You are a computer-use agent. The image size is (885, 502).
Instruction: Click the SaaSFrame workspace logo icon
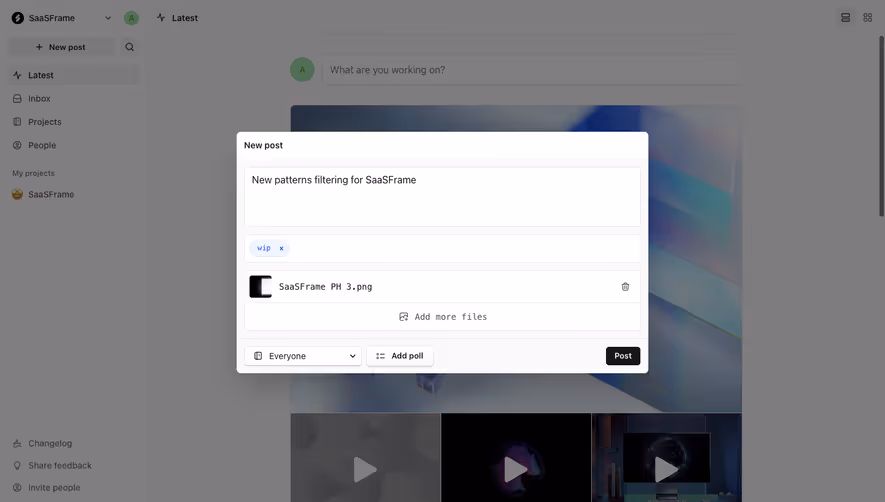[17, 18]
